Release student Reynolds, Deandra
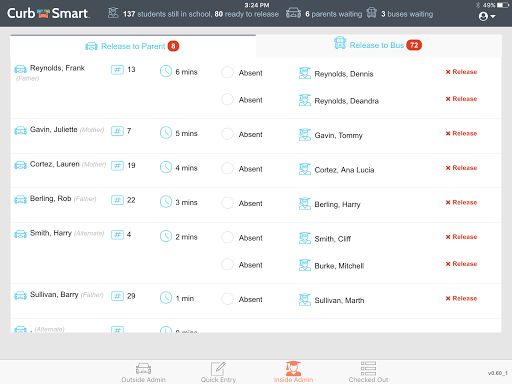Viewport: 512px width, 384px height. tap(461, 99)
